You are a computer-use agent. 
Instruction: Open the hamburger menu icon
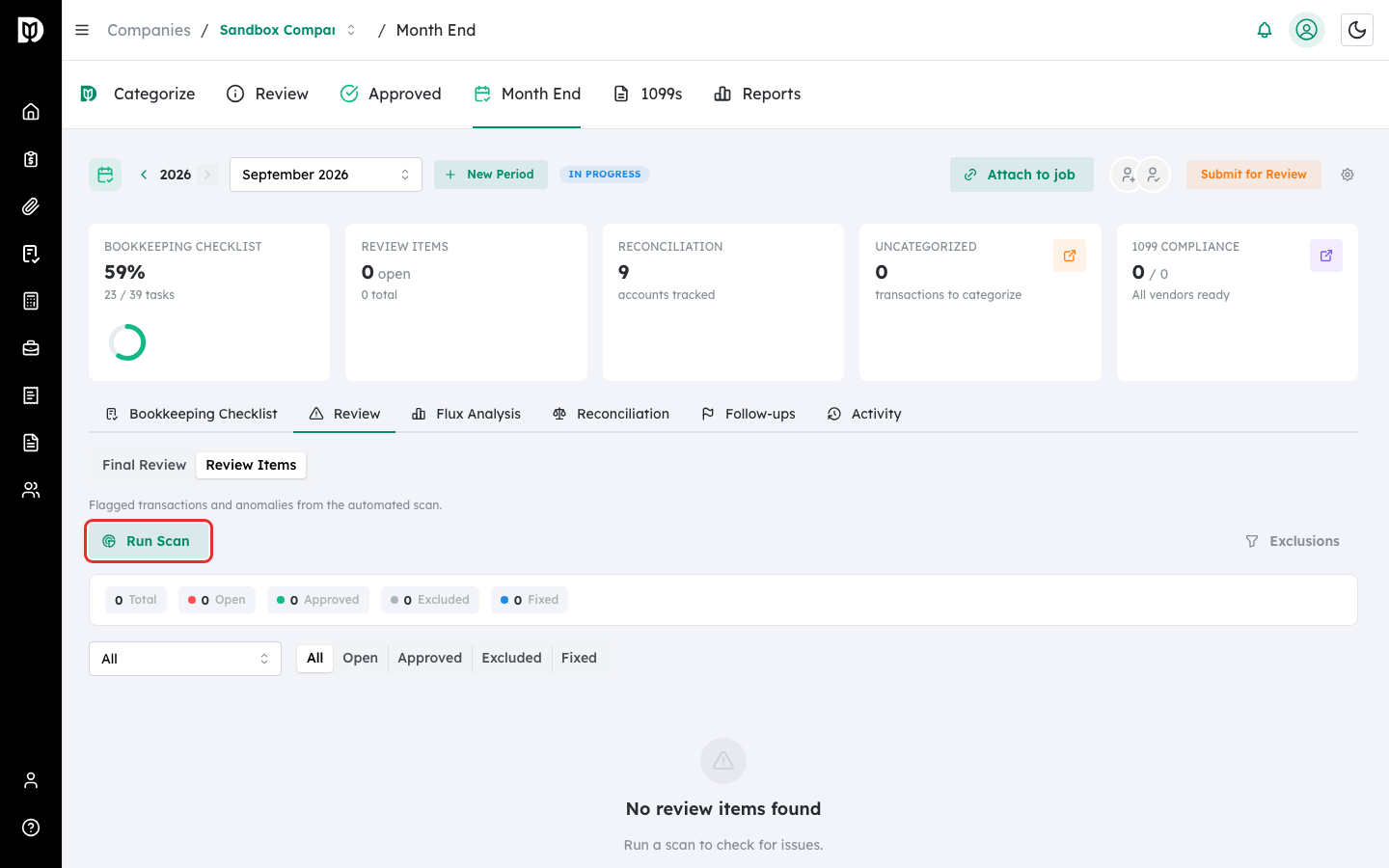[82, 30]
